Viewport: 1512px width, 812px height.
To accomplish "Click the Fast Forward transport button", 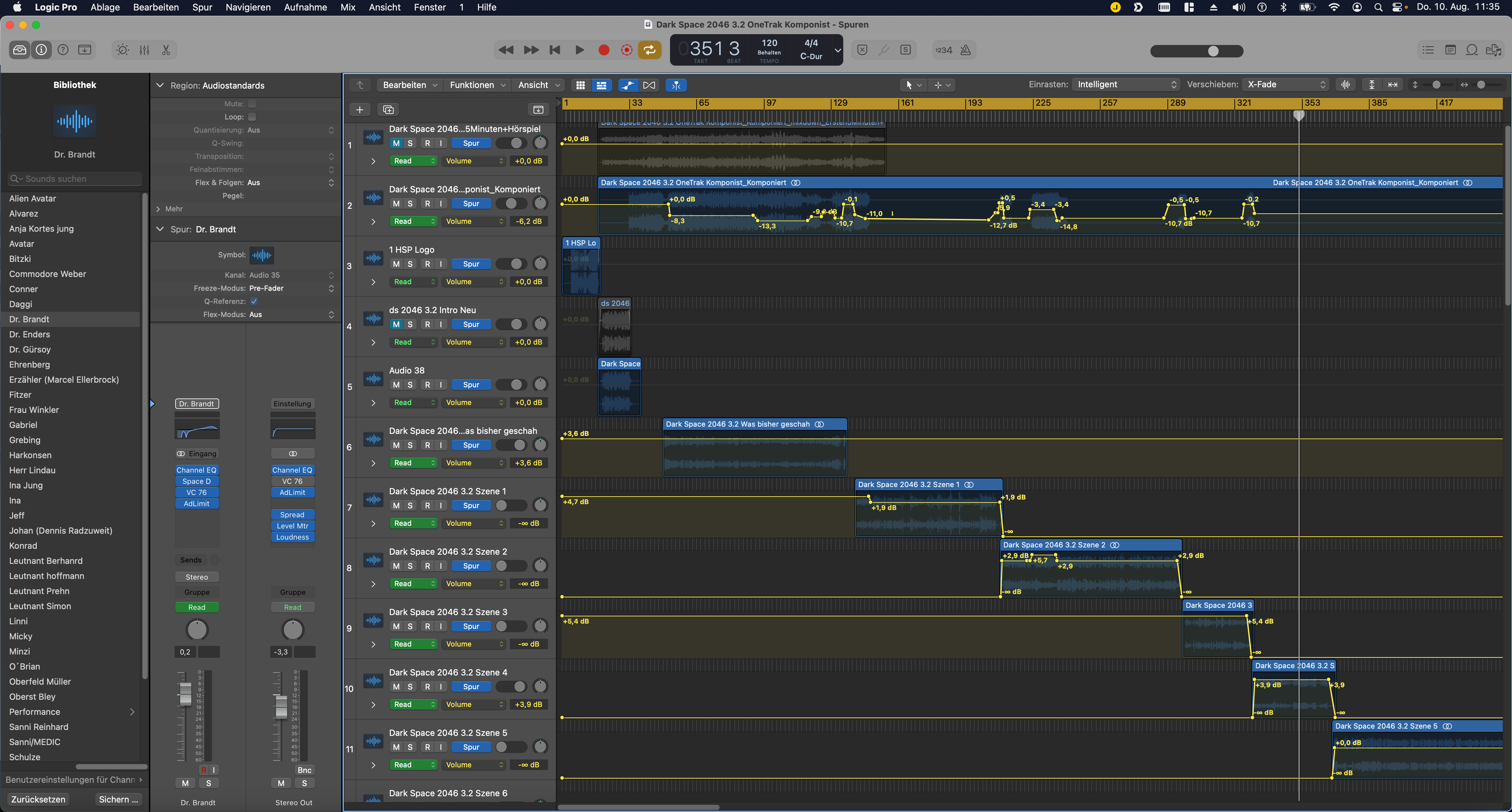I will pyautogui.click(x=531, y=50).
